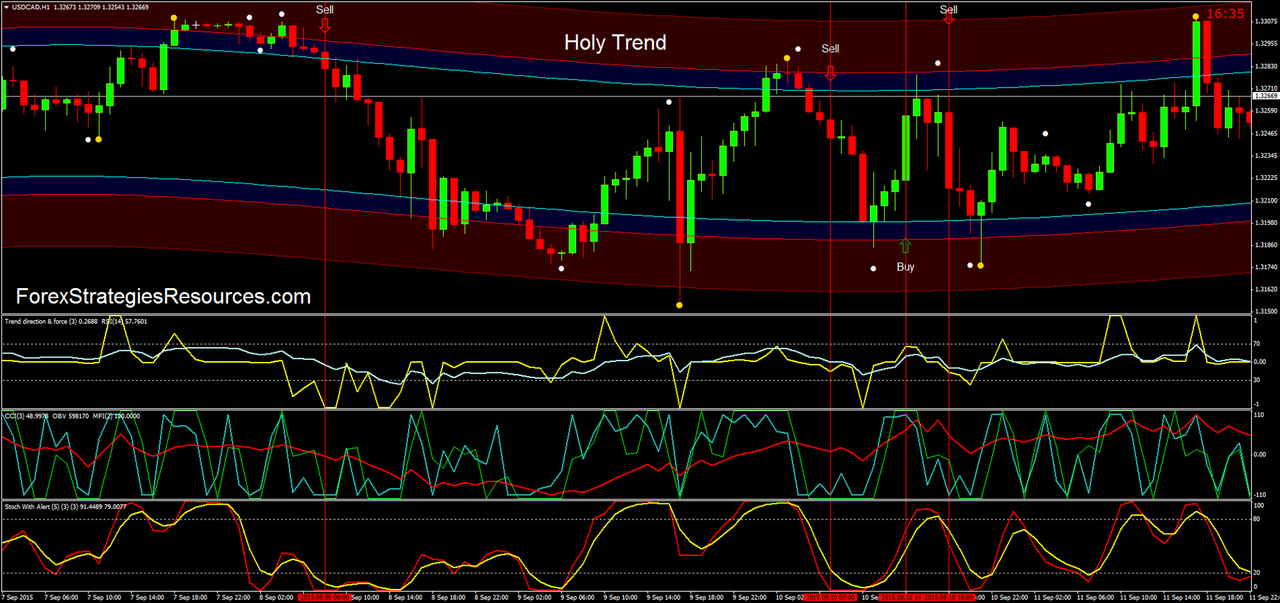Image resolution: width=1280 pixels, height=603 pixels.
Task: Click the 1.32345 price axis value
Action: pyautogui.click(x=1266, y=155)
